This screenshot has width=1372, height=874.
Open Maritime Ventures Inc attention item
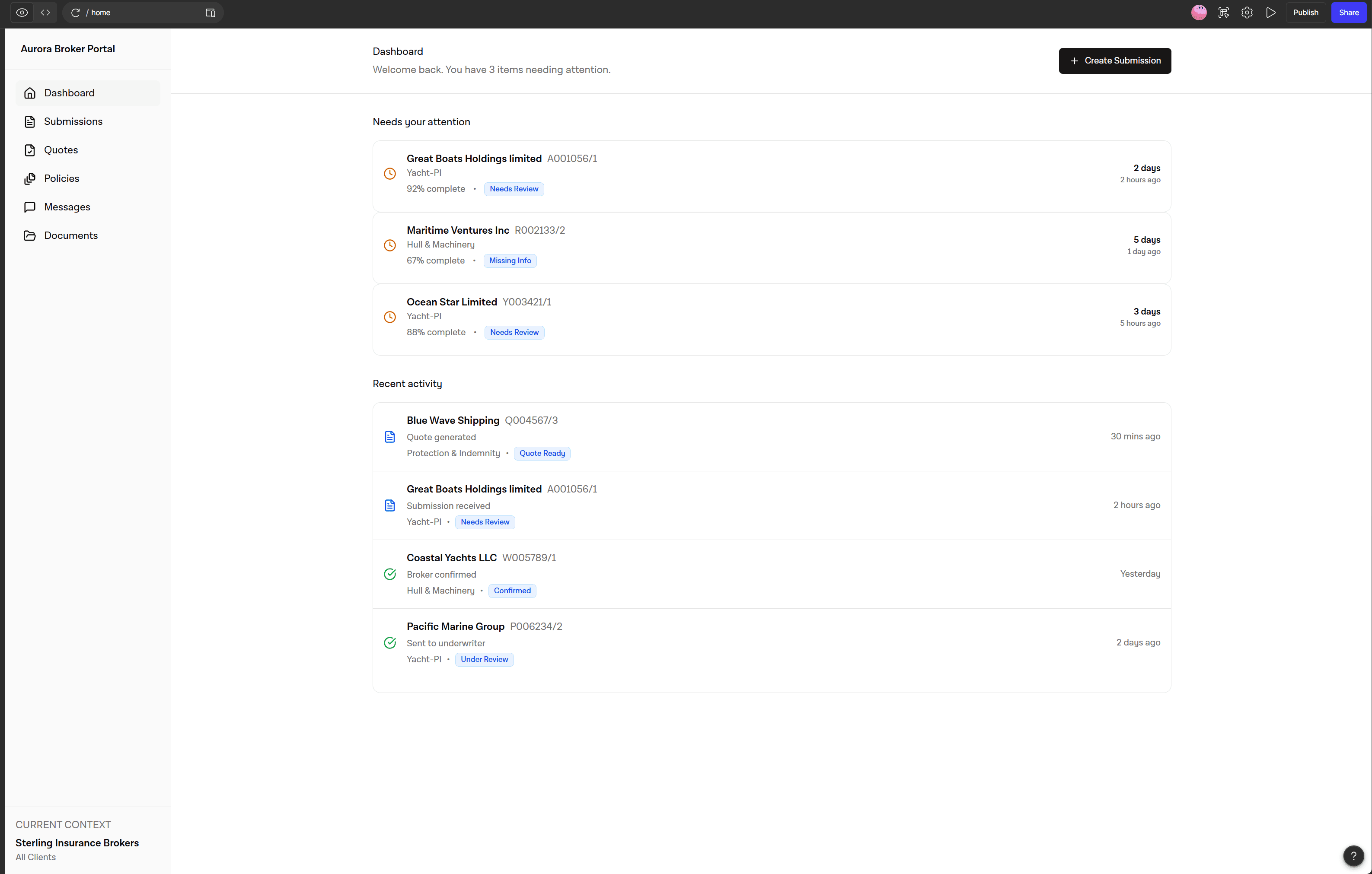(x=771, y=248)
